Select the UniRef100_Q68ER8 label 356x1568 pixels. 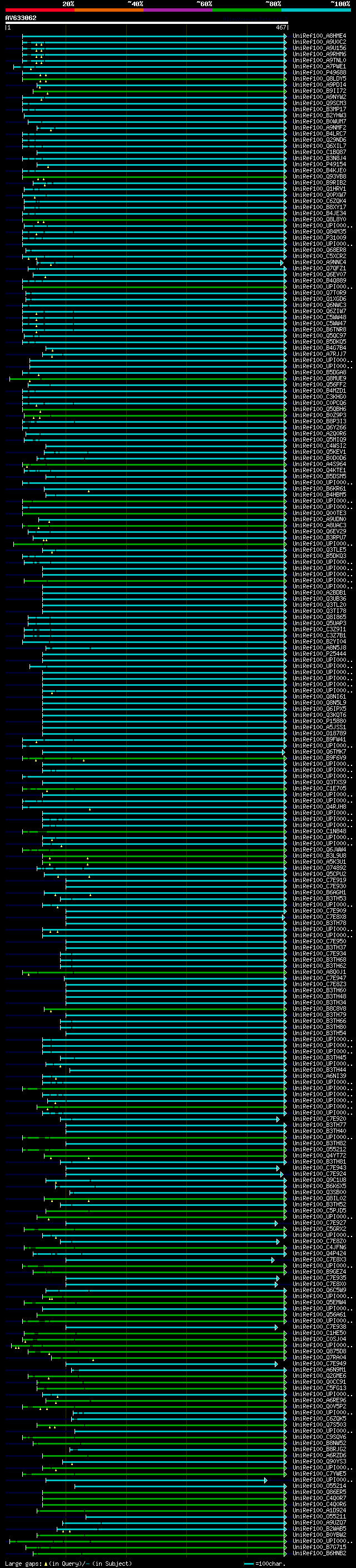(319, 250)
